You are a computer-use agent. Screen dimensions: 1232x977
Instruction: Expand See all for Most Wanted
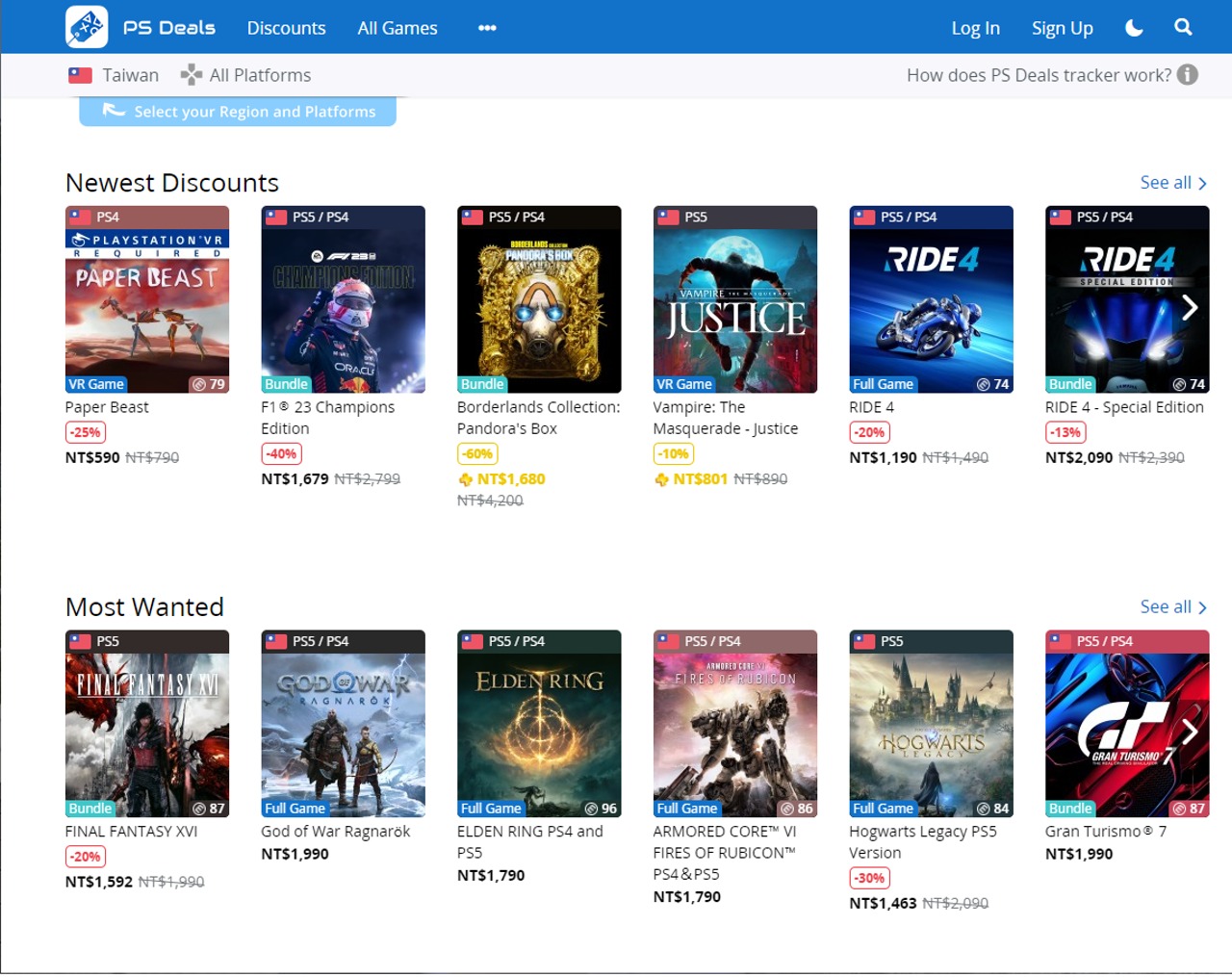[x=1172, y=607]
